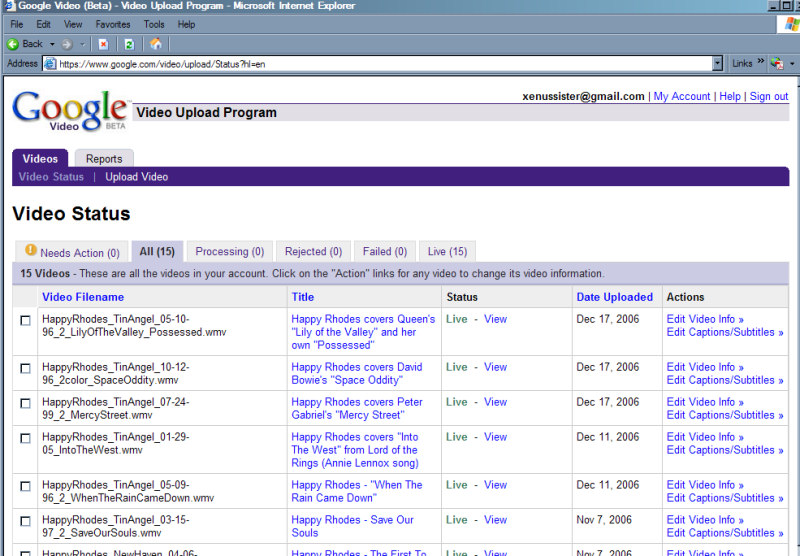800x556 pixels.
Task: Open the My Account link
Action: click(x=682, y=96)
